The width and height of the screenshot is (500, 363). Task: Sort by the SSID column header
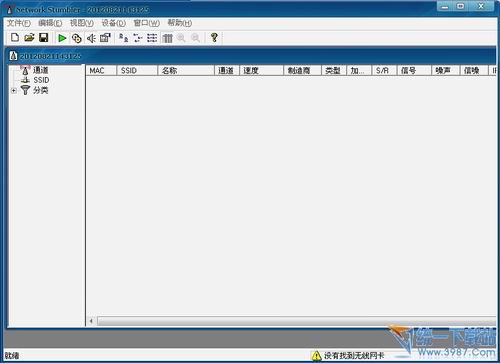click(137, 70)
